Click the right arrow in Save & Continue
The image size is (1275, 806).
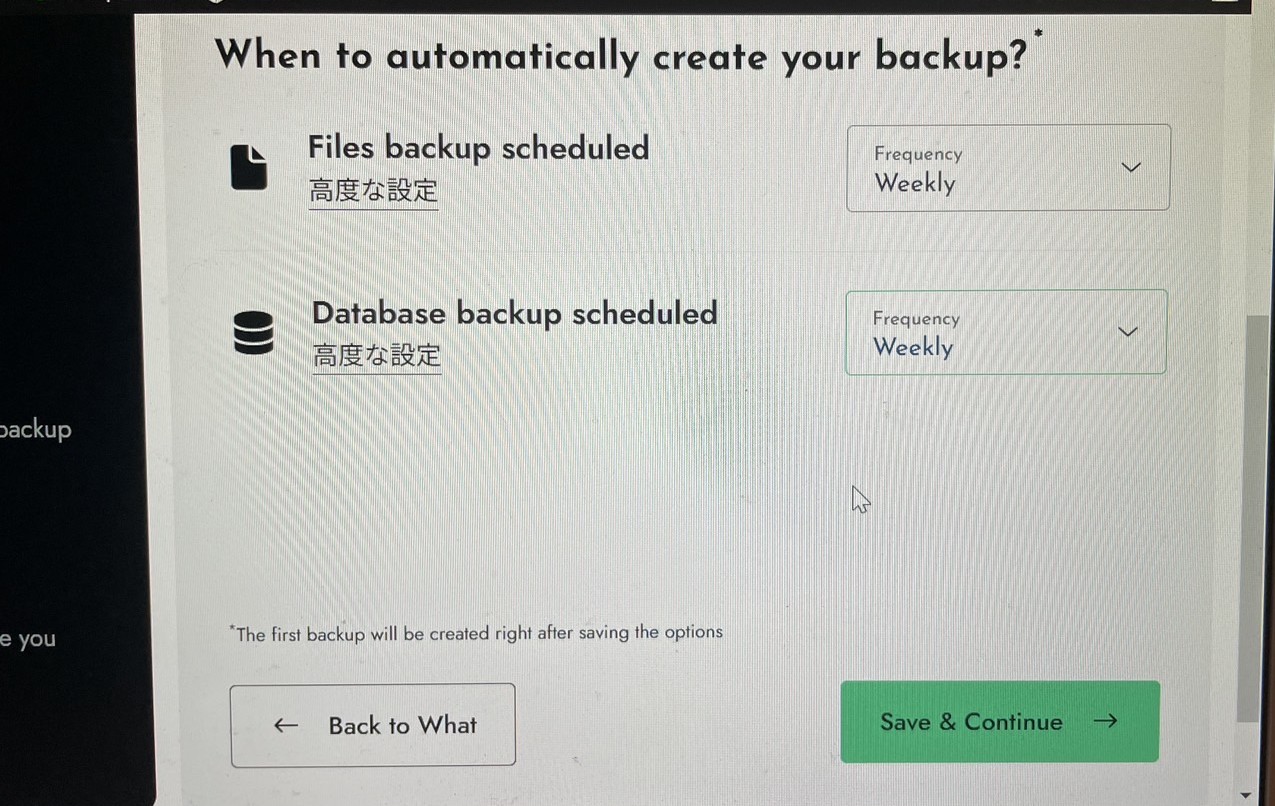(1105, 721)
